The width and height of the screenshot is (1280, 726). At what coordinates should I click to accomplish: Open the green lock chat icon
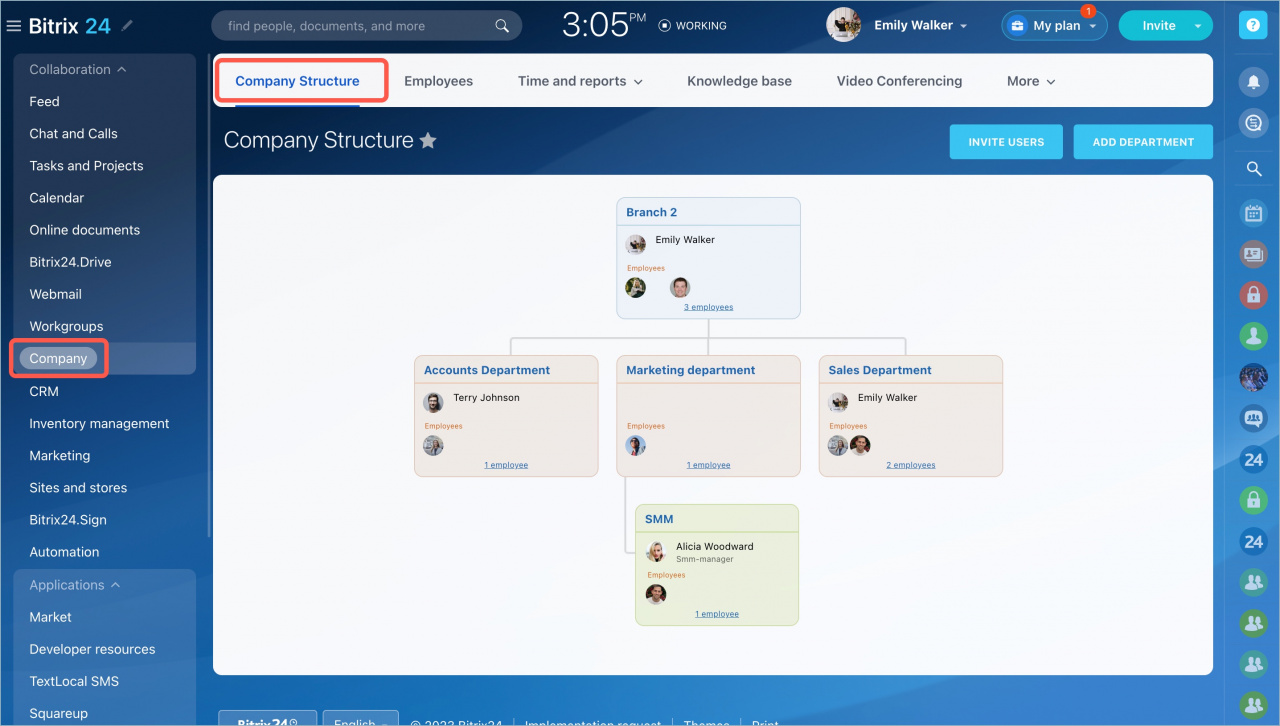pyautogui.click(x=1253, y=500)
